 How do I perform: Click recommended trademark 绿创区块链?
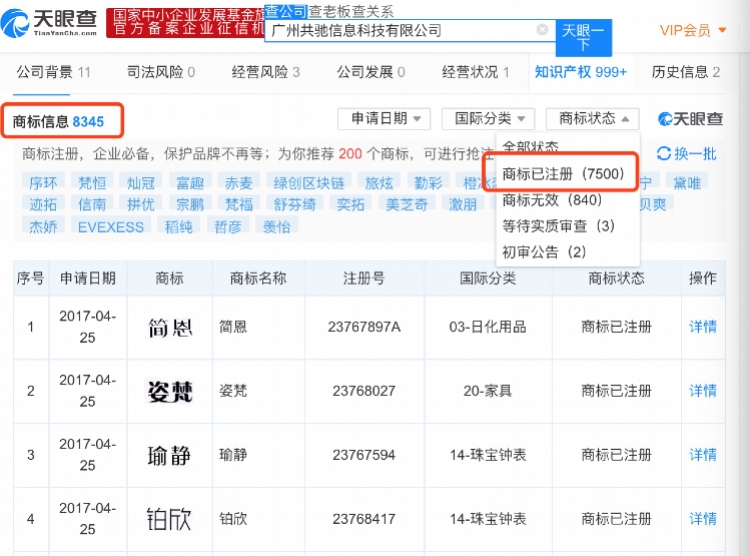[309, 183]
